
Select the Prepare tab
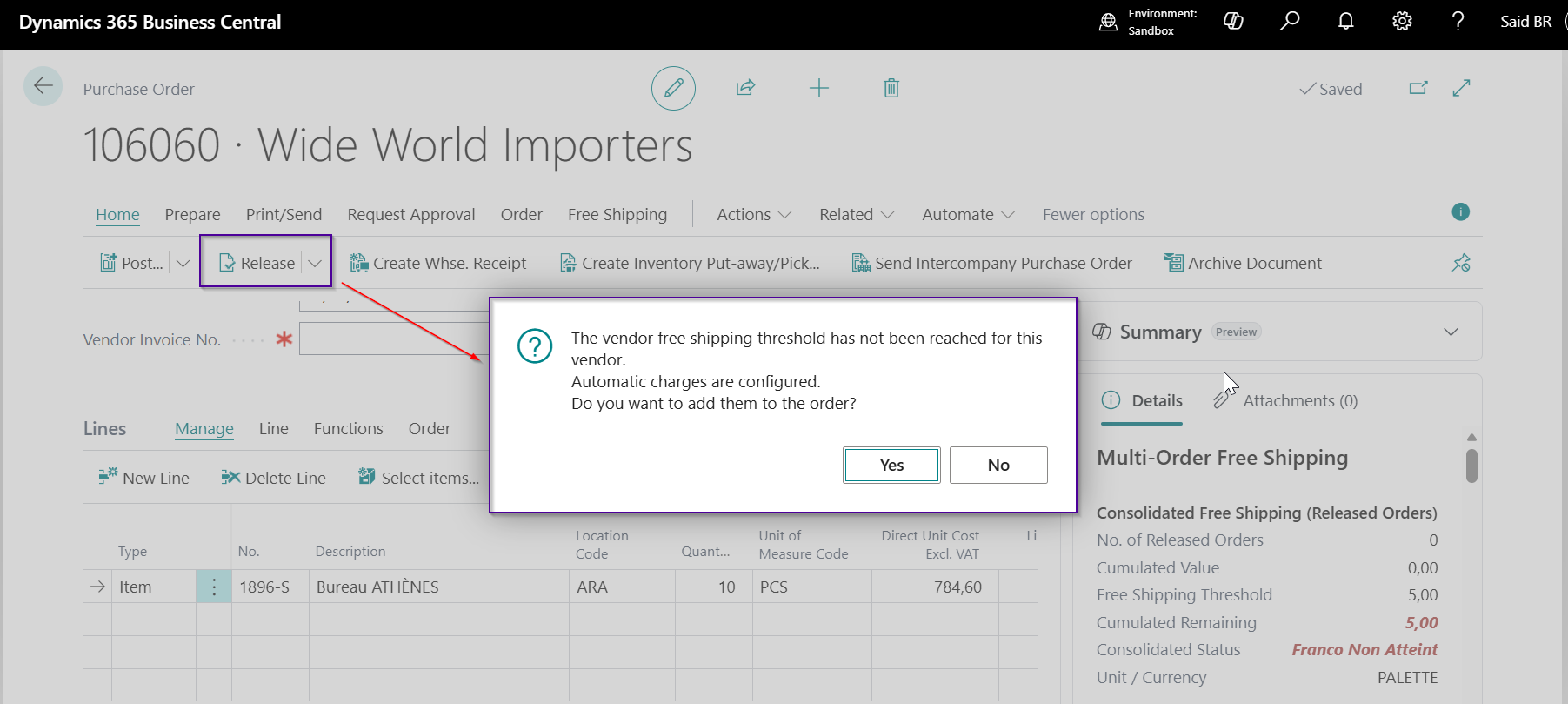(192, 214)
